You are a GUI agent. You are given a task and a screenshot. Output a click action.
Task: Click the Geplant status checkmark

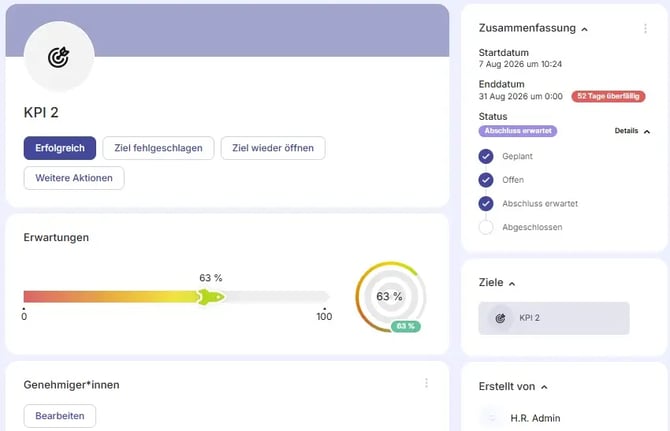[x=486, y=156]
